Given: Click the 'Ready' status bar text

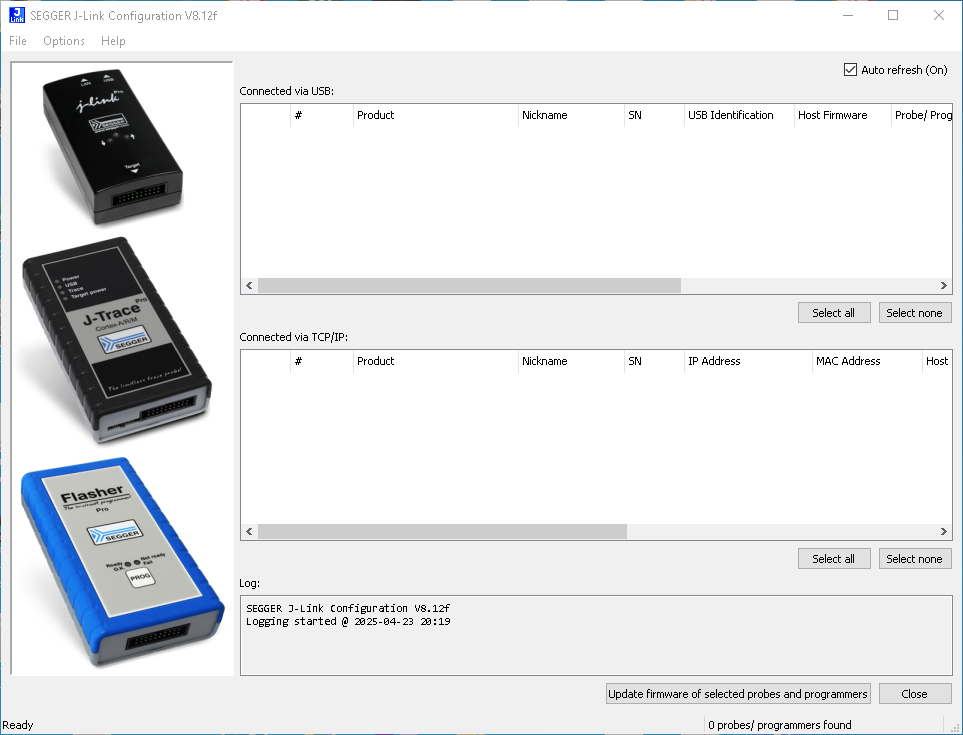Looking at the screenshot, I should [x=18, y=725].
